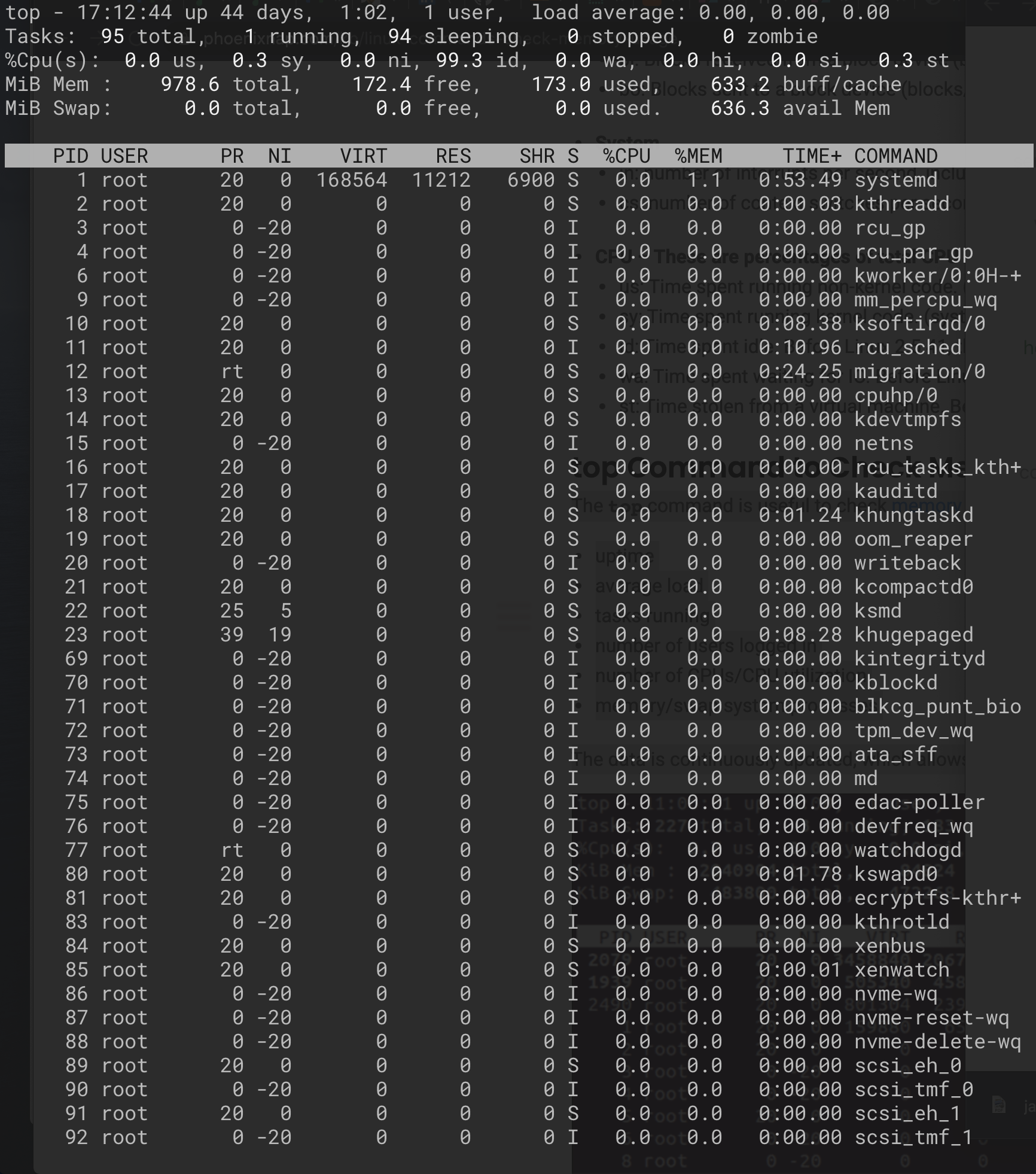The height and width of the screenshot is (1174, 1036).
Task: Click the ksoftirqd/0 process entry
Action: (x=479, y=324)
